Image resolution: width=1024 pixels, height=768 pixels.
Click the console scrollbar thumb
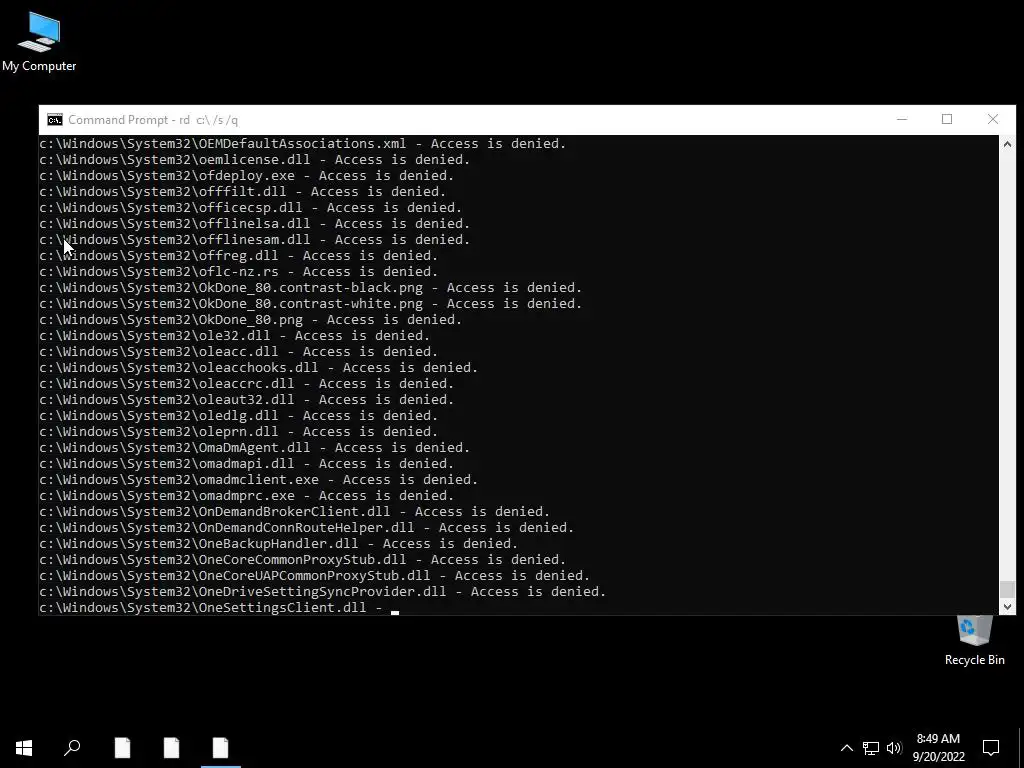1007,589
